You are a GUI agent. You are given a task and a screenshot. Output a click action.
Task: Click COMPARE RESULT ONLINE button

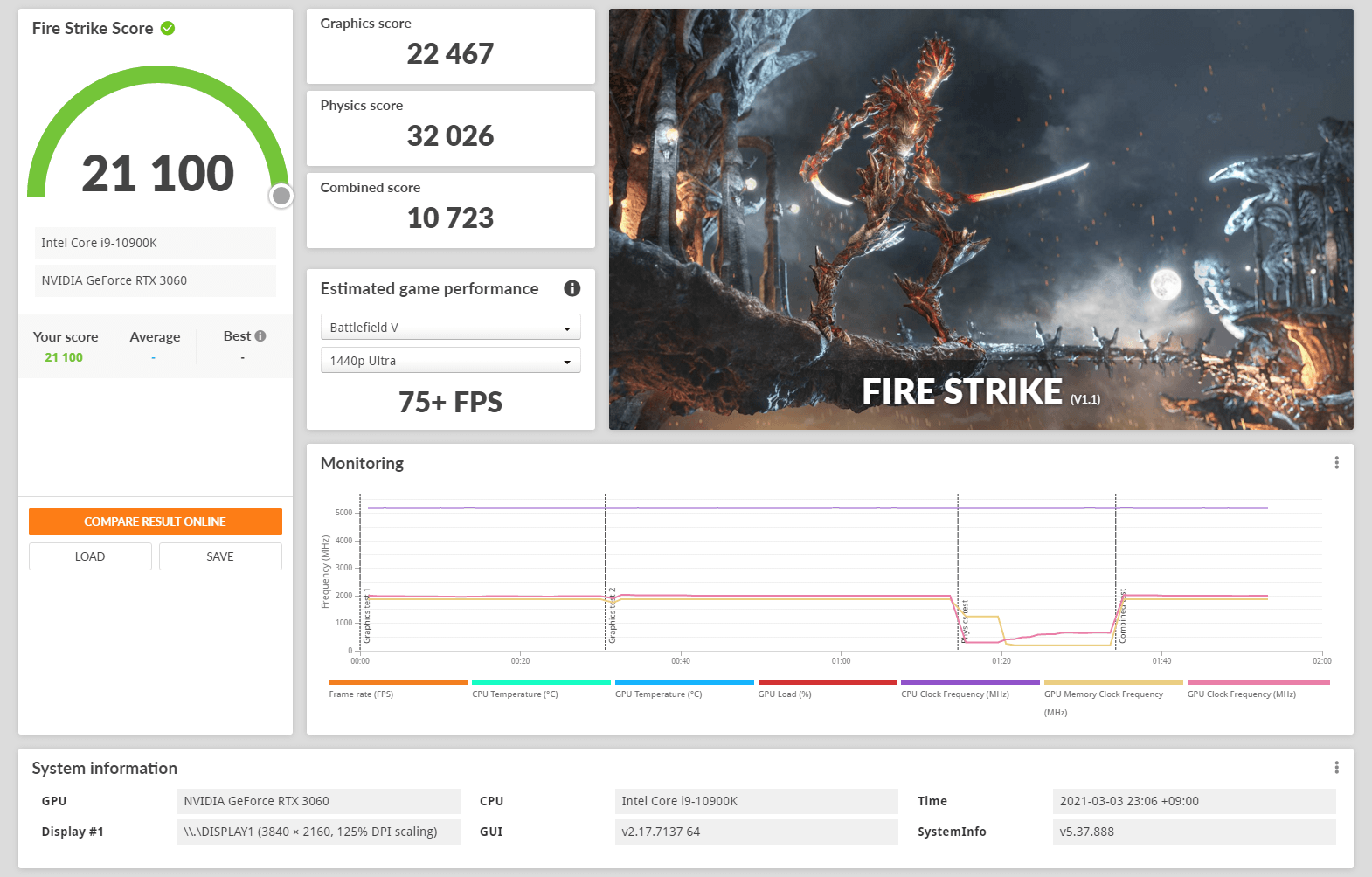tap(156, 521)
